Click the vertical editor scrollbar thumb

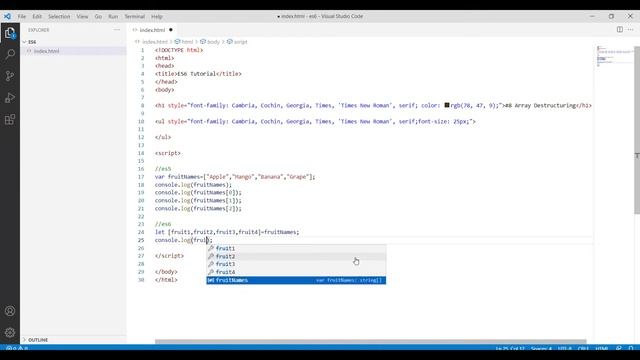tap(637, 129)
